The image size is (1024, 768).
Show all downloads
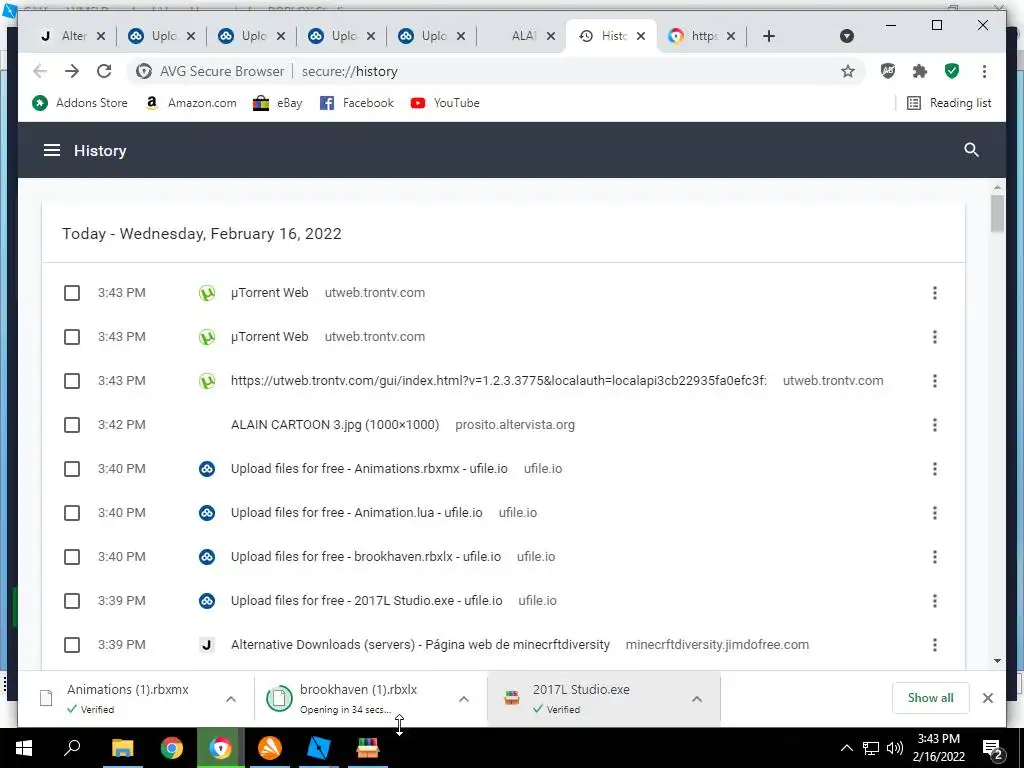tap(930, 698)
